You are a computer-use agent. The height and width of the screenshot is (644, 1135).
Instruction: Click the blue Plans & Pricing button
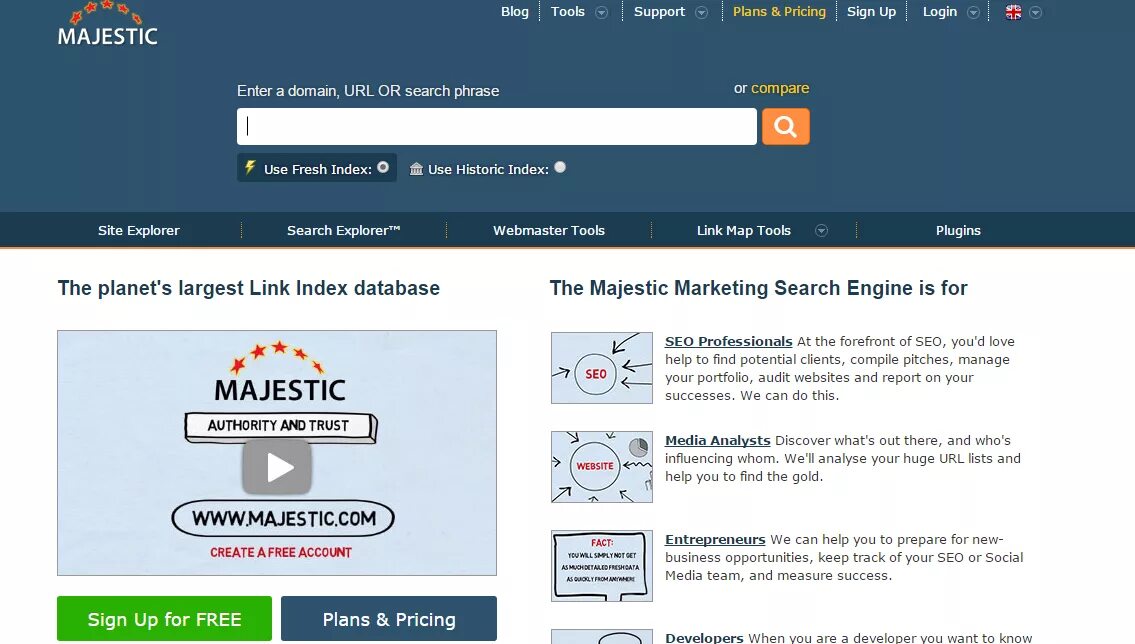(x=389, y=619)
